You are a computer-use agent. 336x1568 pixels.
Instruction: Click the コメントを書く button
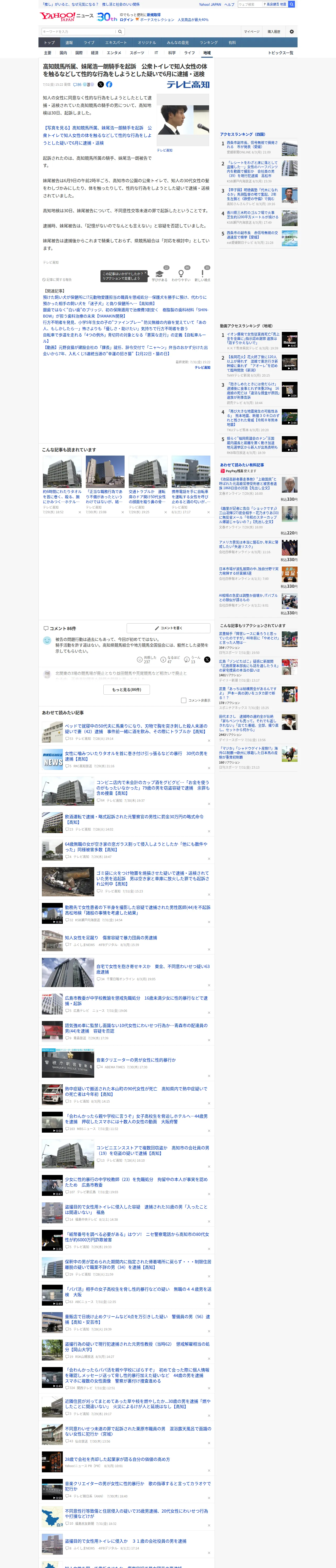168,628
